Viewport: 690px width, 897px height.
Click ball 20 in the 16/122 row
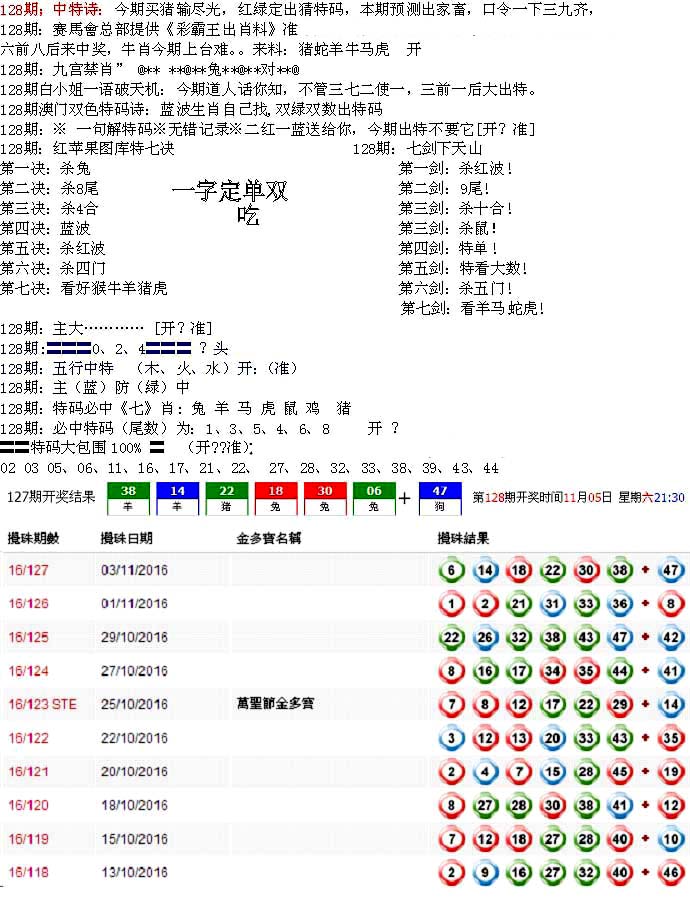pos(552,738)
